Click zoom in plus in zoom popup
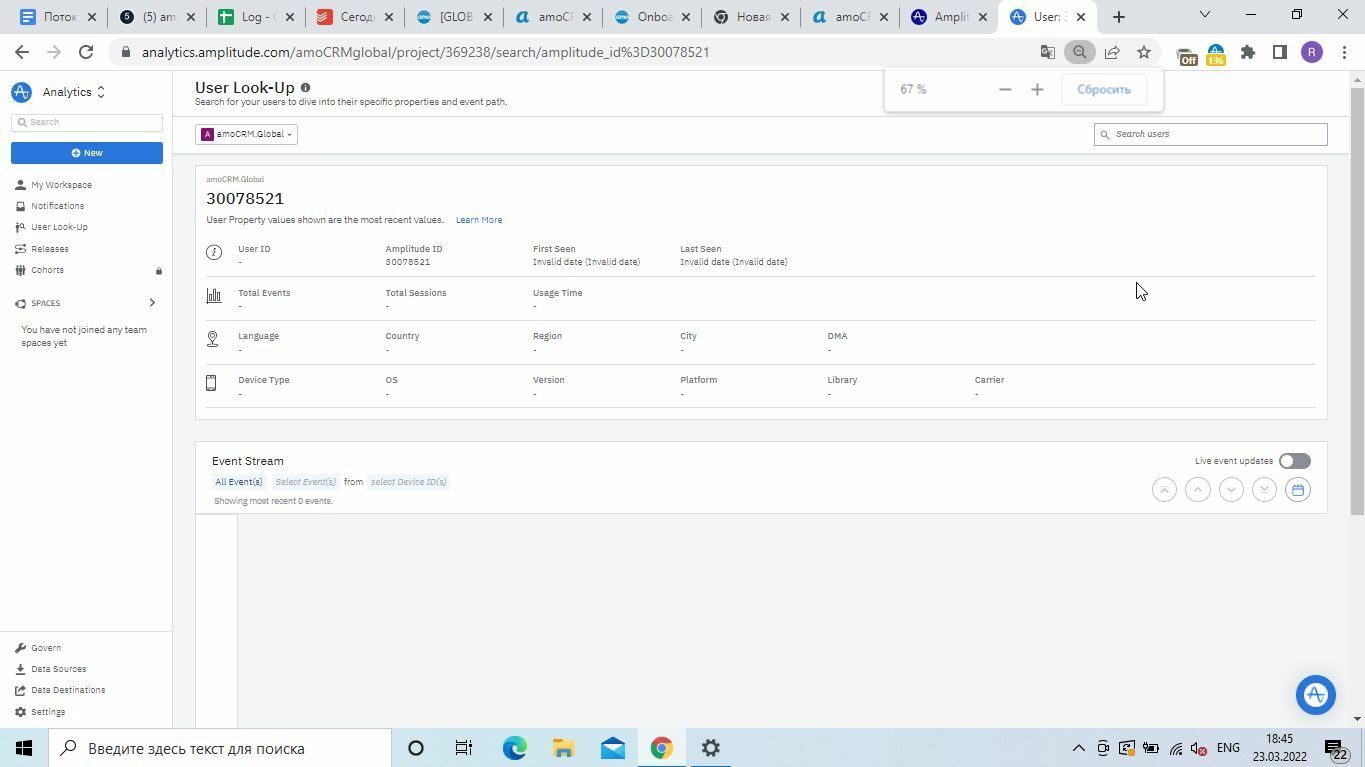Screen dimensions: 1365x767 pos(1037,90)
